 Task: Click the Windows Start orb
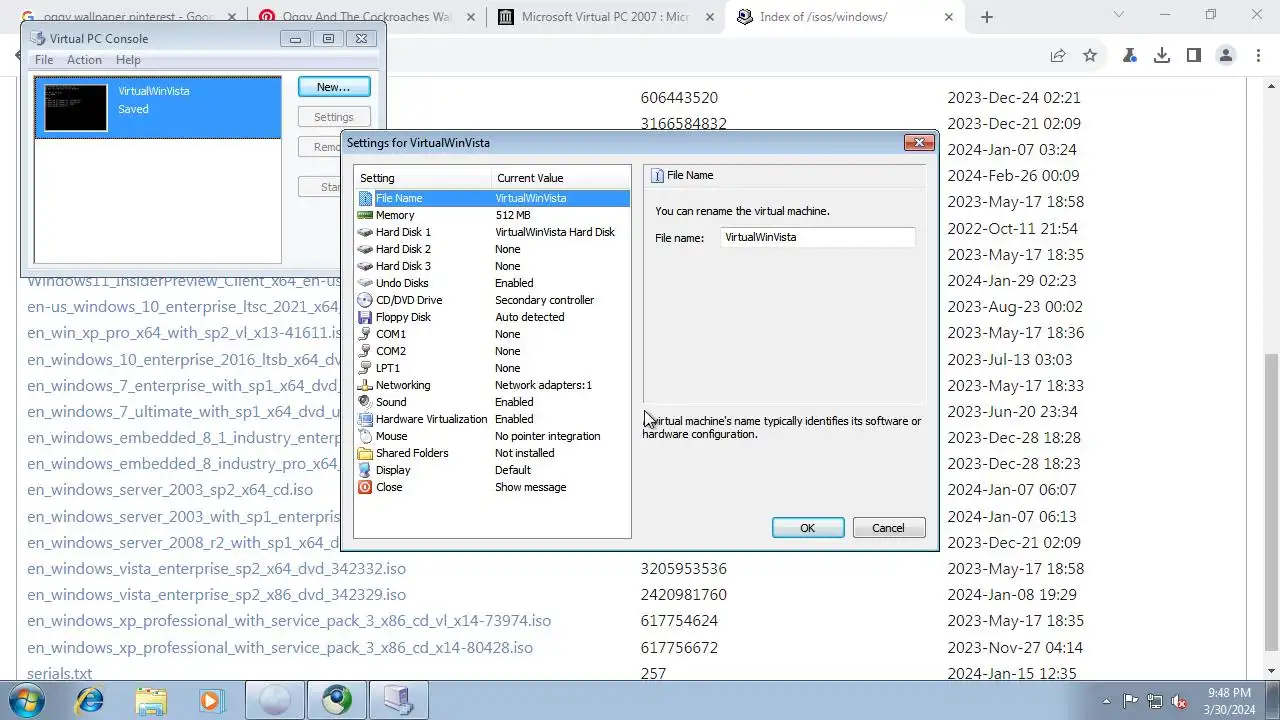point(27,700)
